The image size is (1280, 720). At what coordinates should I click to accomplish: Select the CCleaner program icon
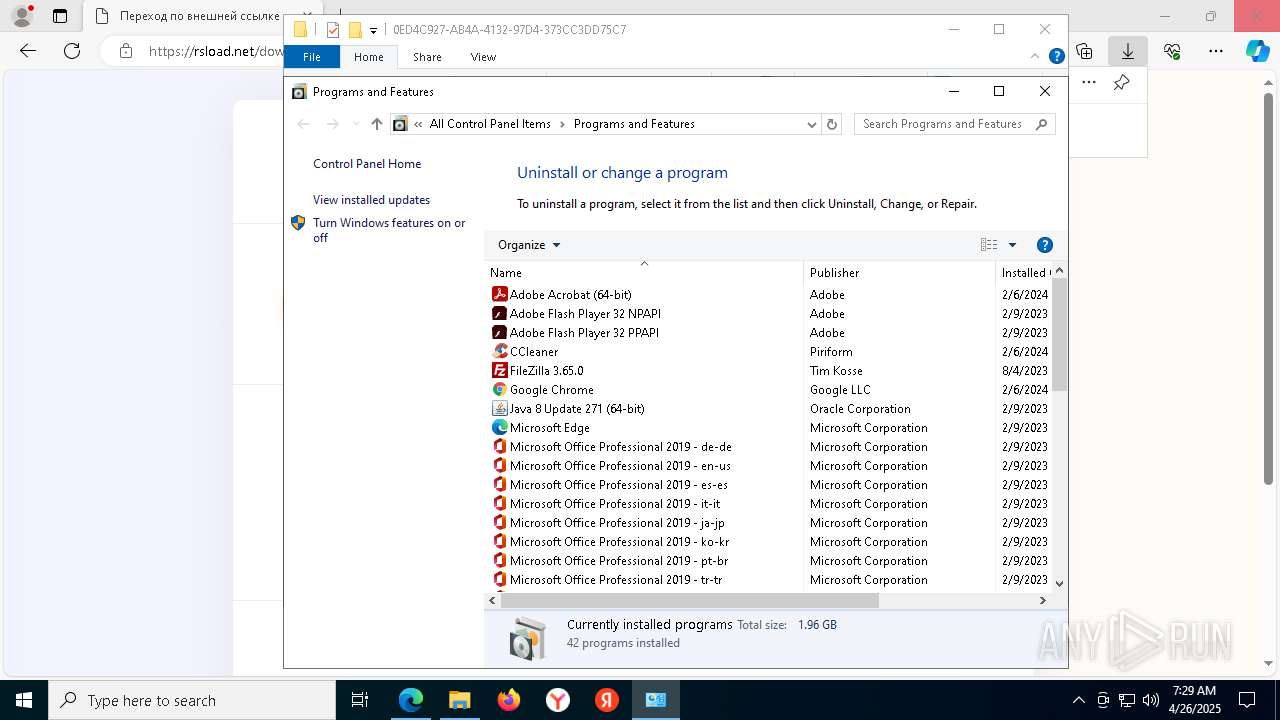coord(500,351)
